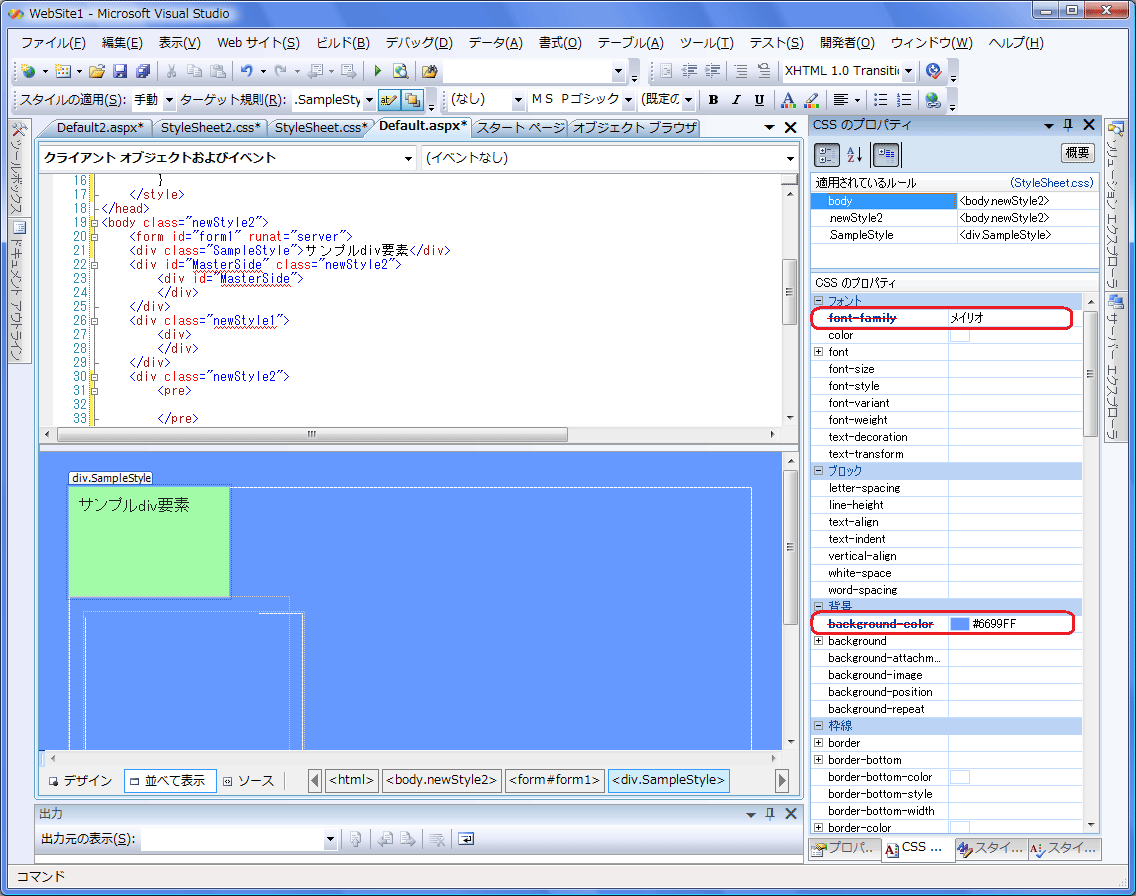Switch to the Default2.aspx* tab
The image size is (1136, 896).
tap(99, 127)
